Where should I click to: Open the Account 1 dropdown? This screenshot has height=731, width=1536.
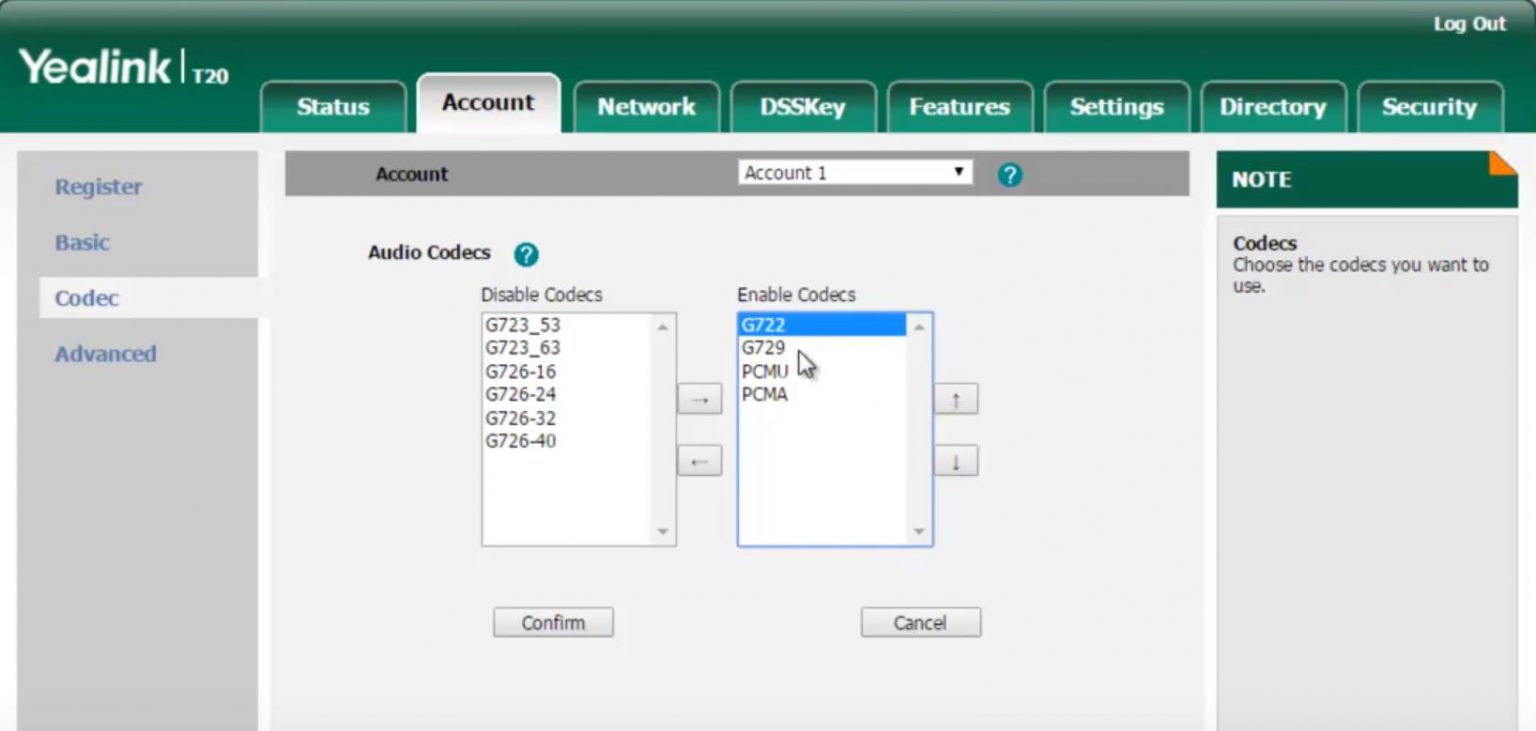pyautogui.click(x=855, y=173)
